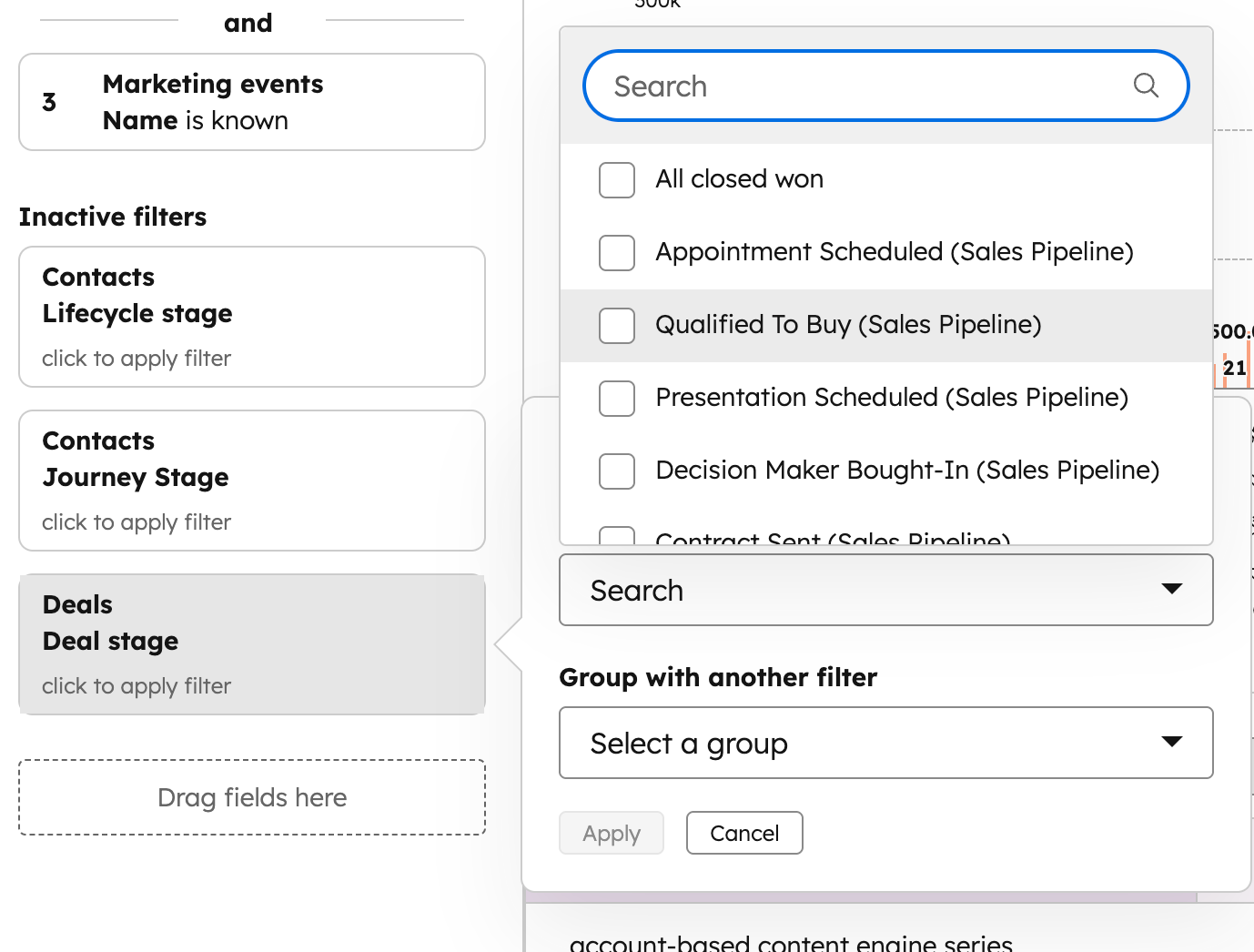Apply the Contacts Lifecycle stage filter
This screenshot has height=952, width=1254.
252,317
